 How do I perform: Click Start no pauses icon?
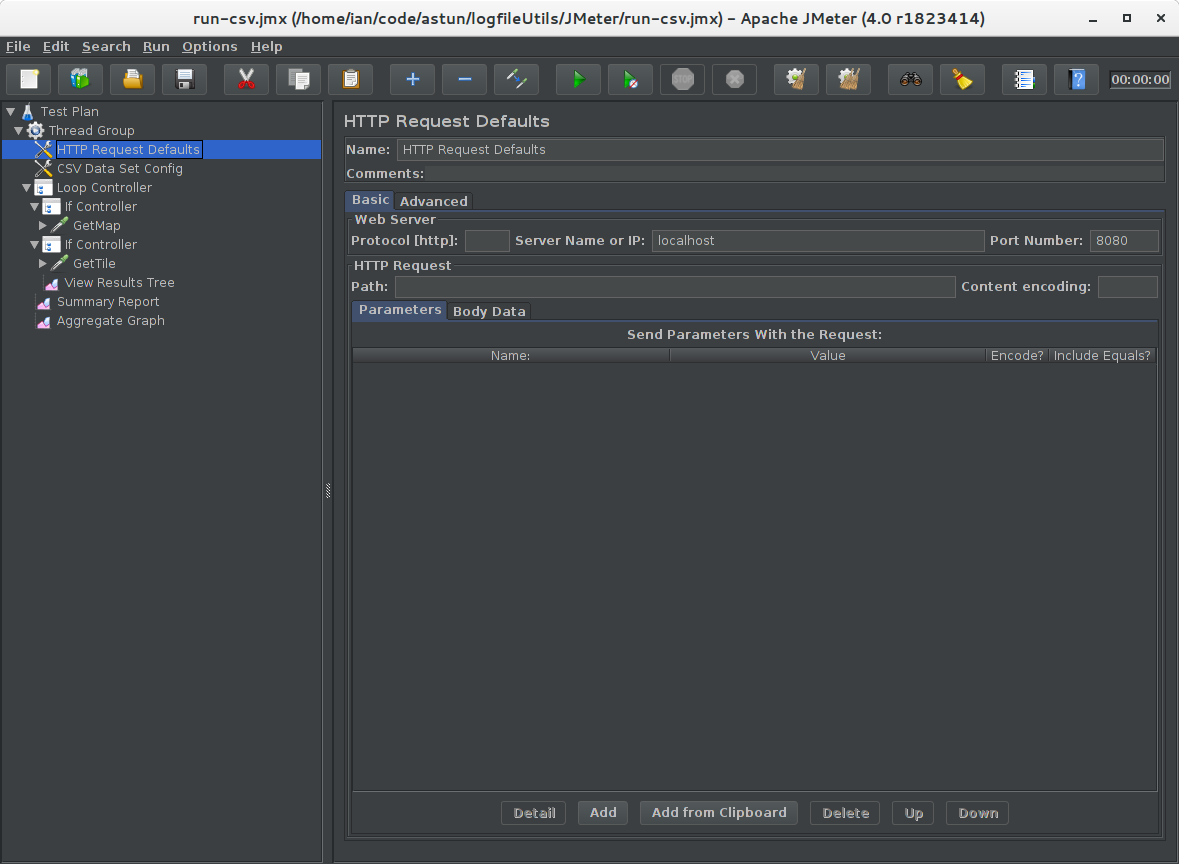point(631,79)
